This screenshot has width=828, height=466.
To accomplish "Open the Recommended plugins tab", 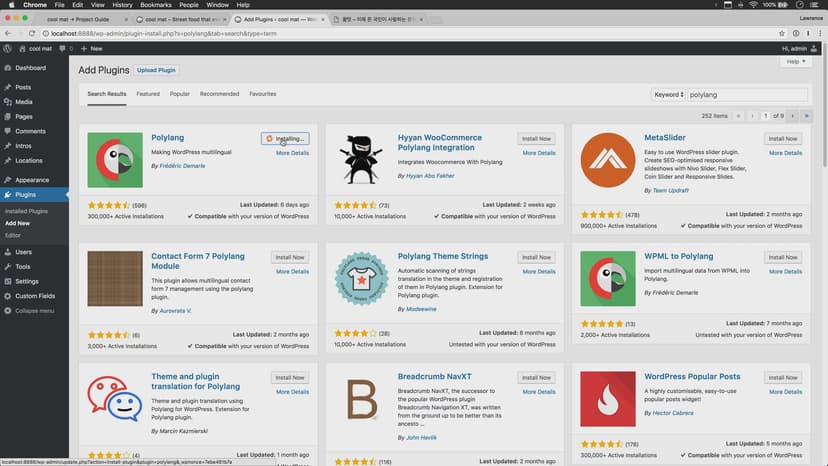I will (219, 94).
